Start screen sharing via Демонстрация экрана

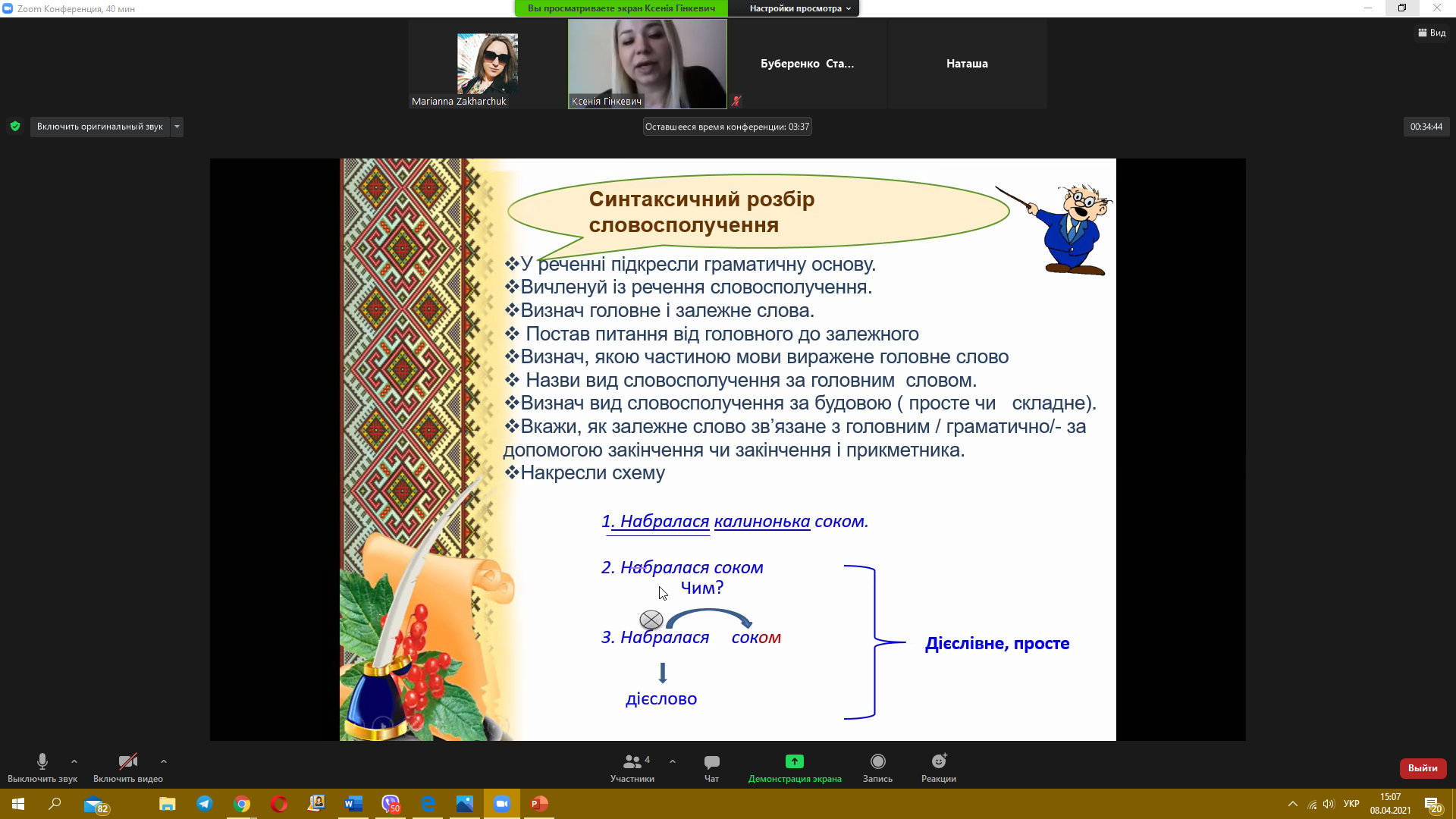point(794,767)
